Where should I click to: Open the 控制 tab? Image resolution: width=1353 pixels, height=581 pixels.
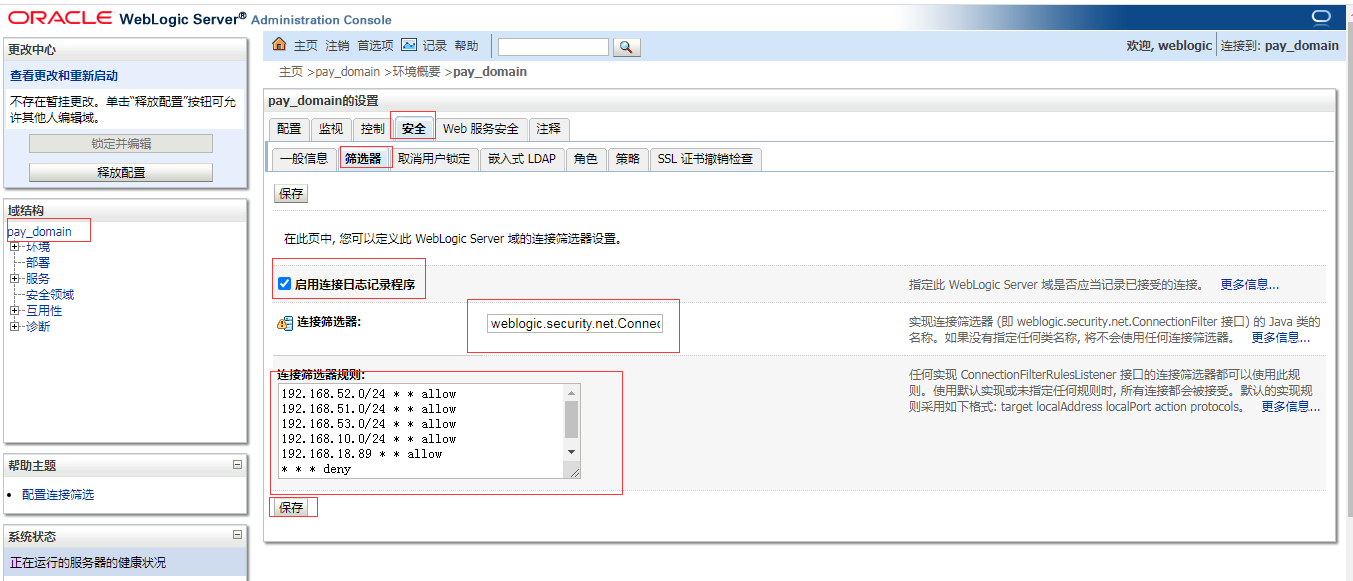click(373, 129)
